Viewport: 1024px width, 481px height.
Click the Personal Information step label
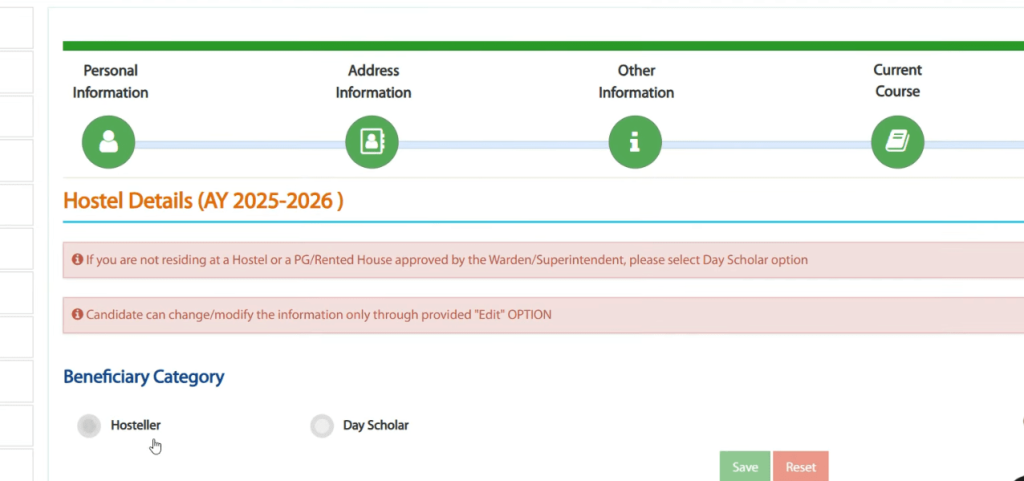pos(110,82)
